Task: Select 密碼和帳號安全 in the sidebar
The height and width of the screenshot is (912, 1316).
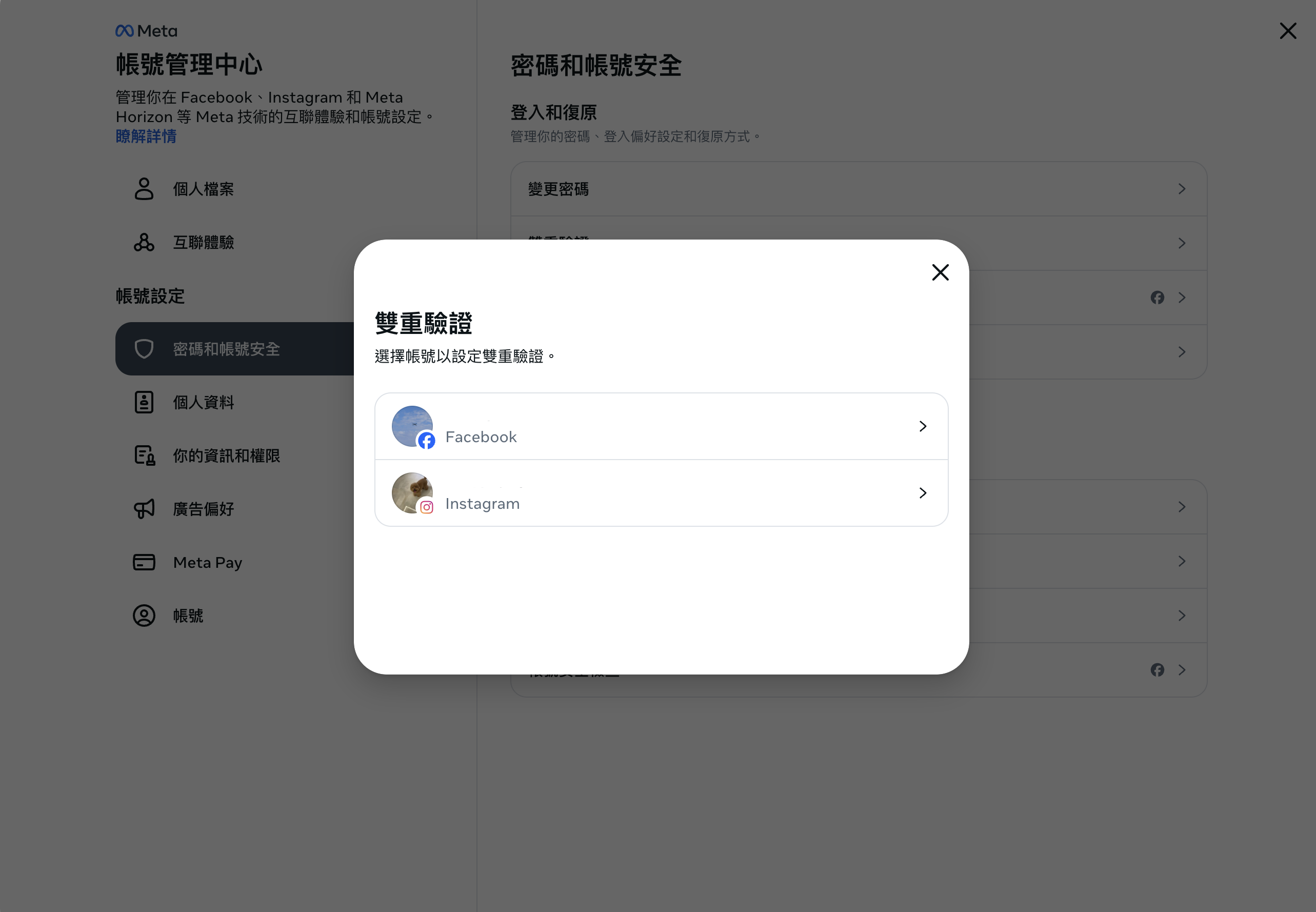Action: (x=234, y=349)
